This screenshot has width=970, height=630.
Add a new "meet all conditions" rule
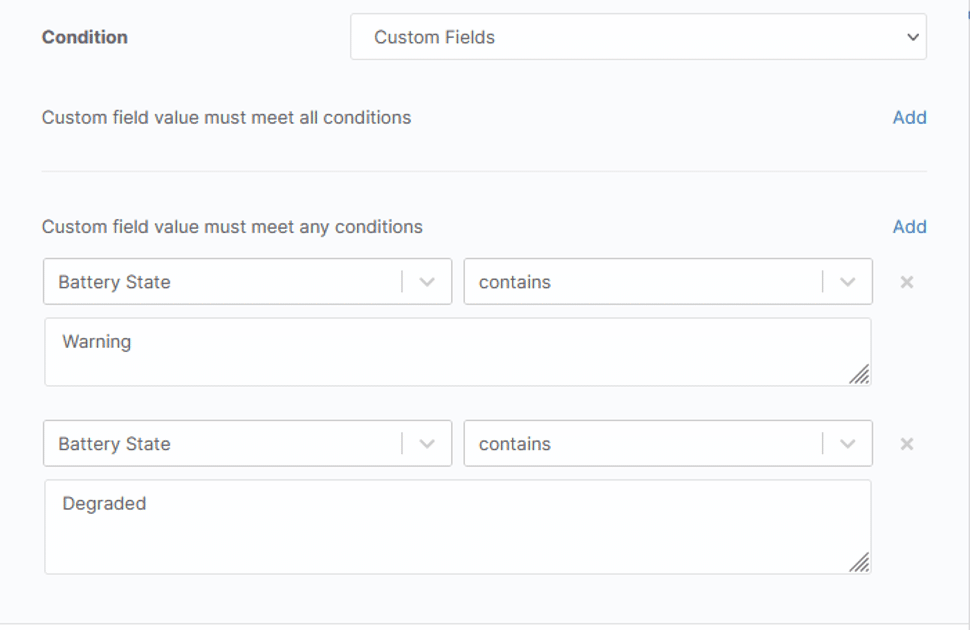(909, 117)
